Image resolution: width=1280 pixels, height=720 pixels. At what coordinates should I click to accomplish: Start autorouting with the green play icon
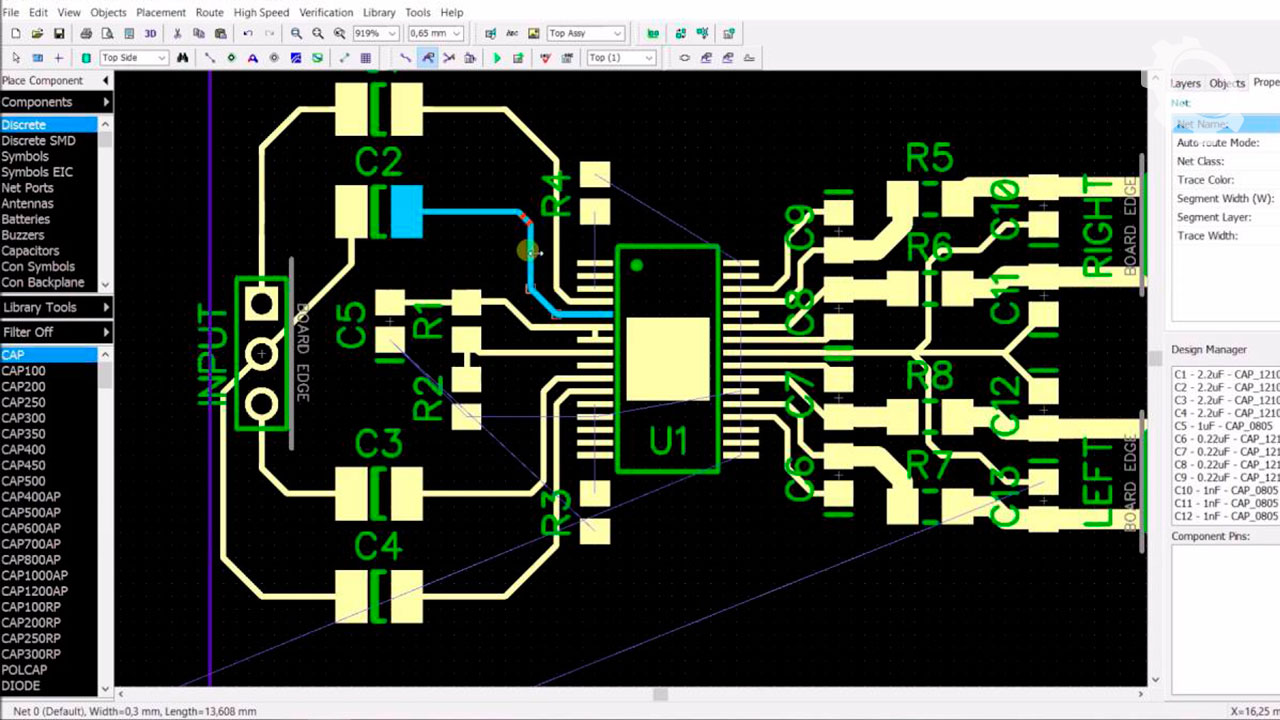[496, 58]
